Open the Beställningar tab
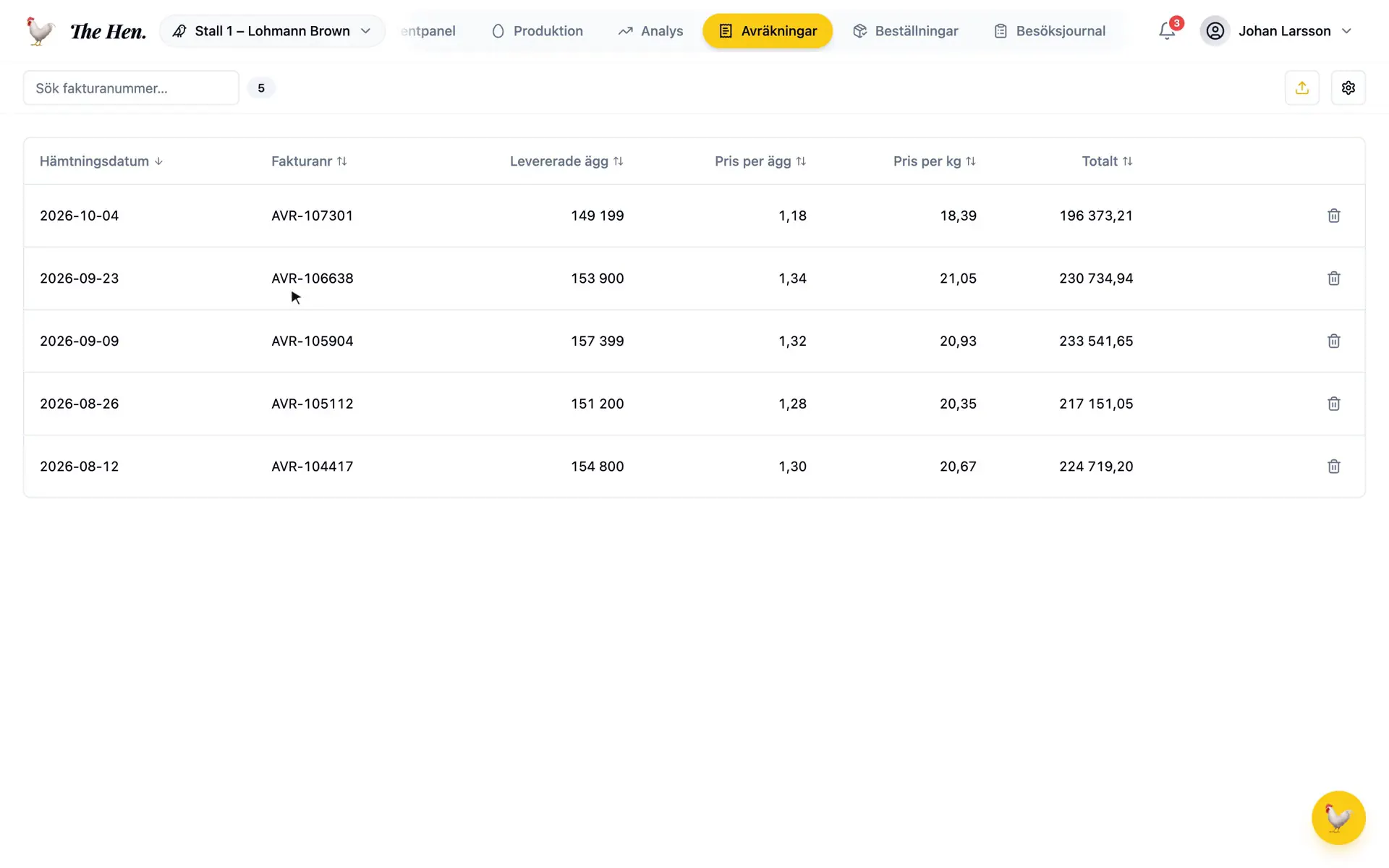The image size is (1389, 868). click(905, 30)
